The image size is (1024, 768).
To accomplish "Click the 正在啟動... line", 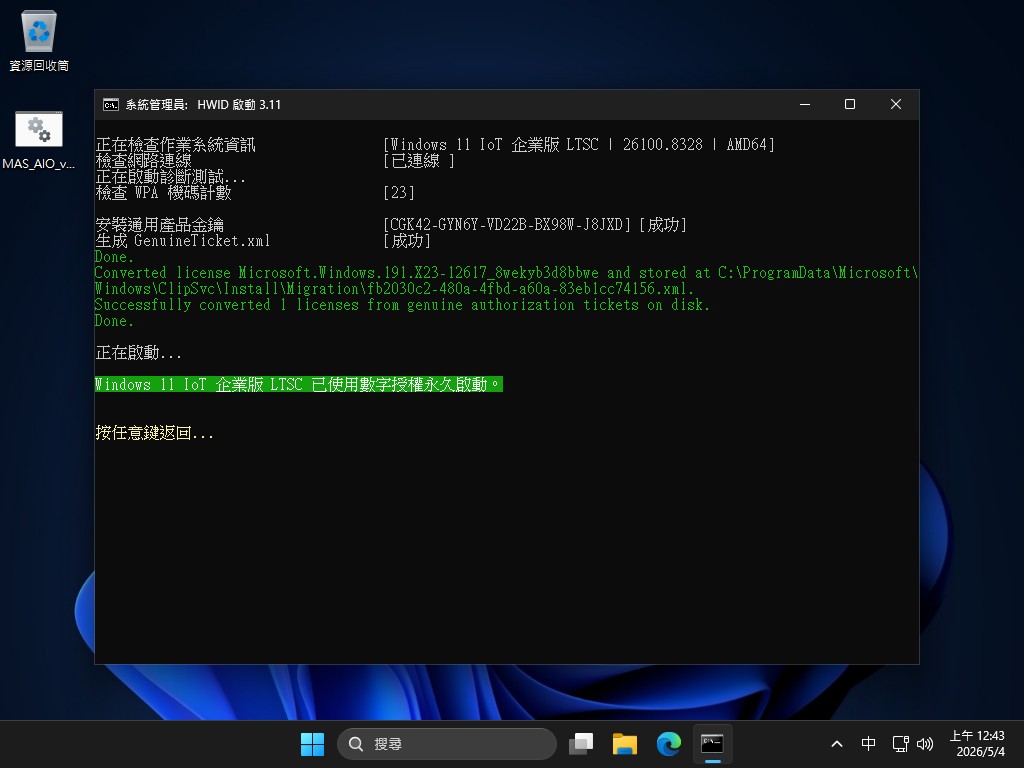I will [x=138, y=353].
